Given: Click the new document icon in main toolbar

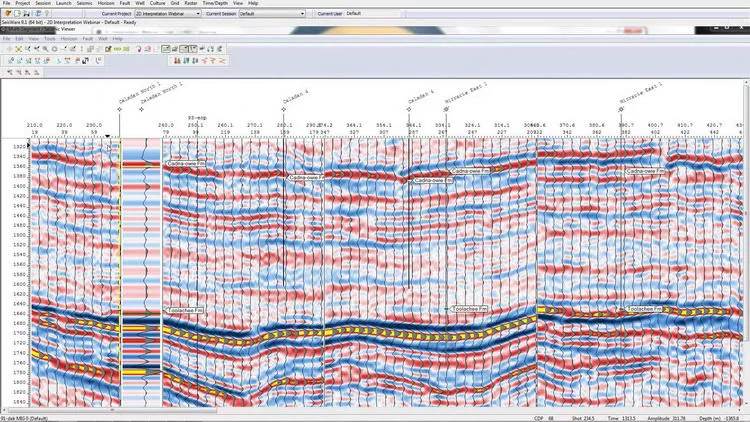Looking at the screenshot, I should [x=17, y=13].
